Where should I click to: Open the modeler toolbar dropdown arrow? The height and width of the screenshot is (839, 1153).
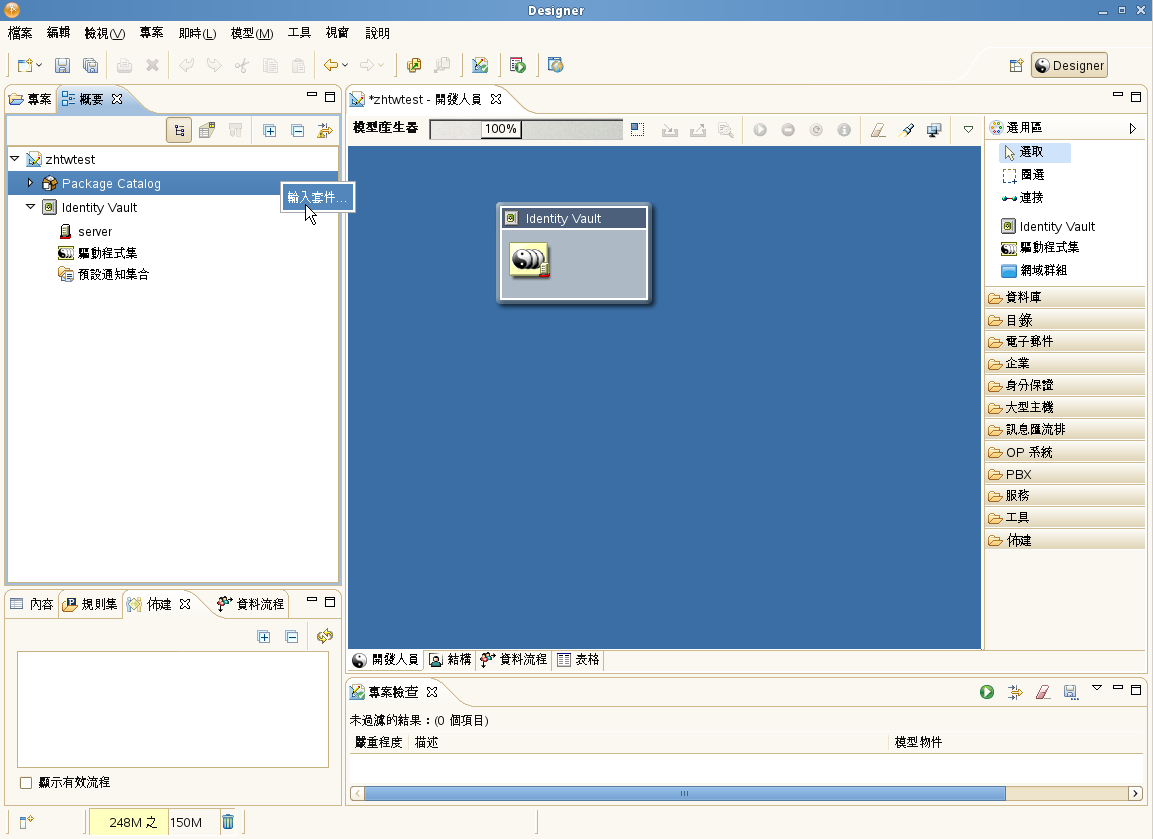[x=968, y=129]
